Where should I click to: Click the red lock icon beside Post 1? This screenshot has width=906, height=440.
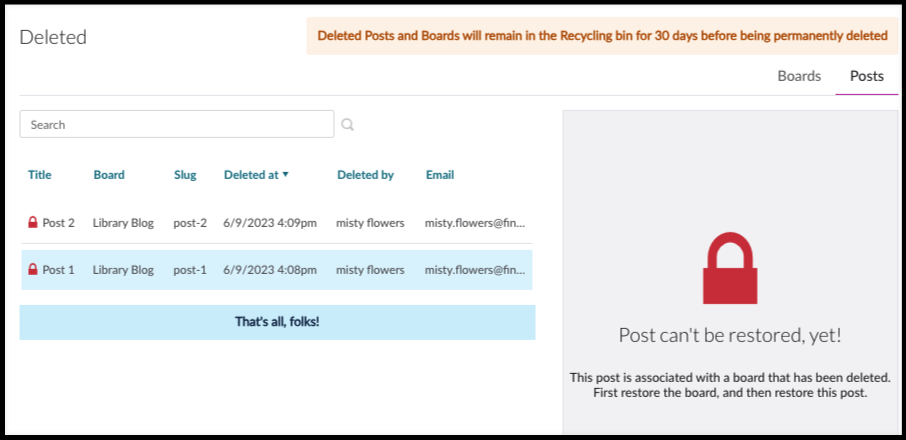tap(33, 269)
